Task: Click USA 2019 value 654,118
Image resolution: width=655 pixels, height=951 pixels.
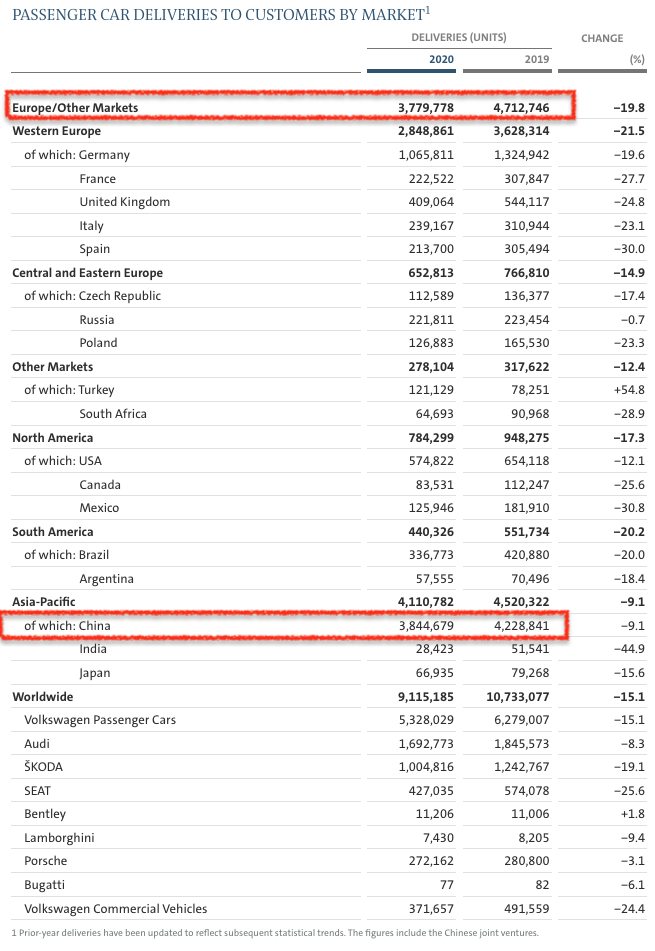Action: [x=526, y=461]
